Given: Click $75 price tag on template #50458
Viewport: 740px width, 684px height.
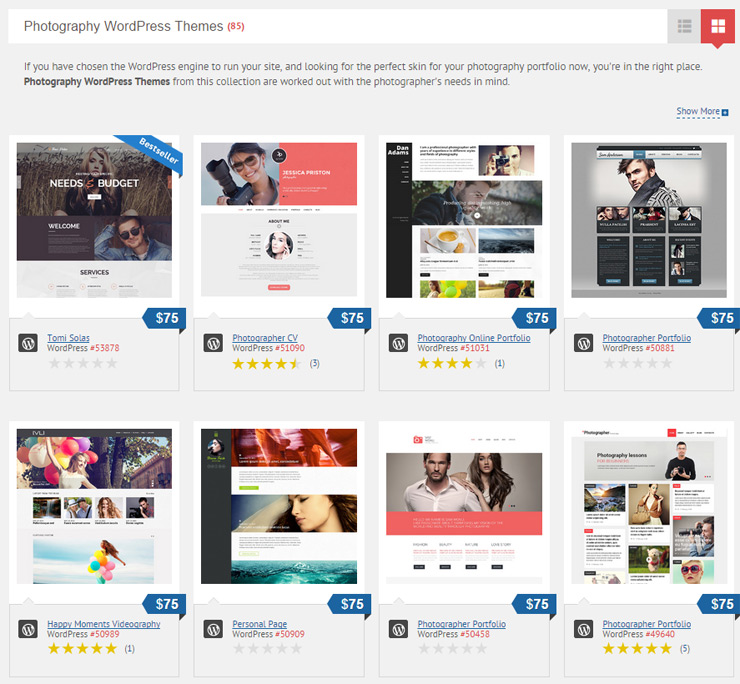Looking at the screenshot, I should tap(535, 604).
